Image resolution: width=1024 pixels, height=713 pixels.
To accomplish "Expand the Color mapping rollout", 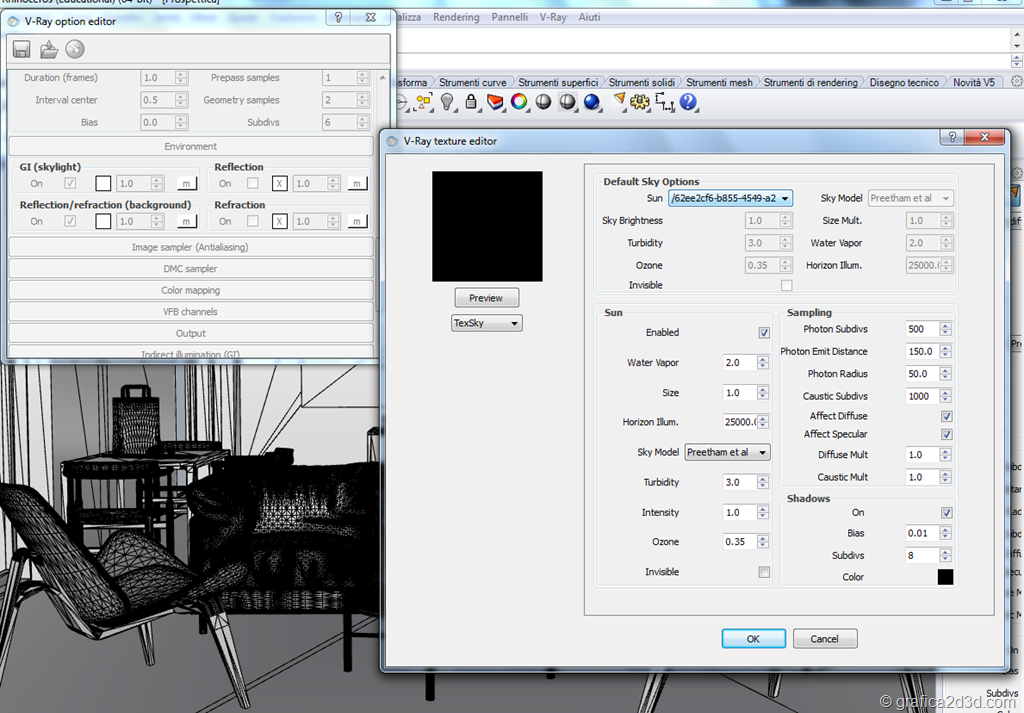I will click(x=190, y=290).
